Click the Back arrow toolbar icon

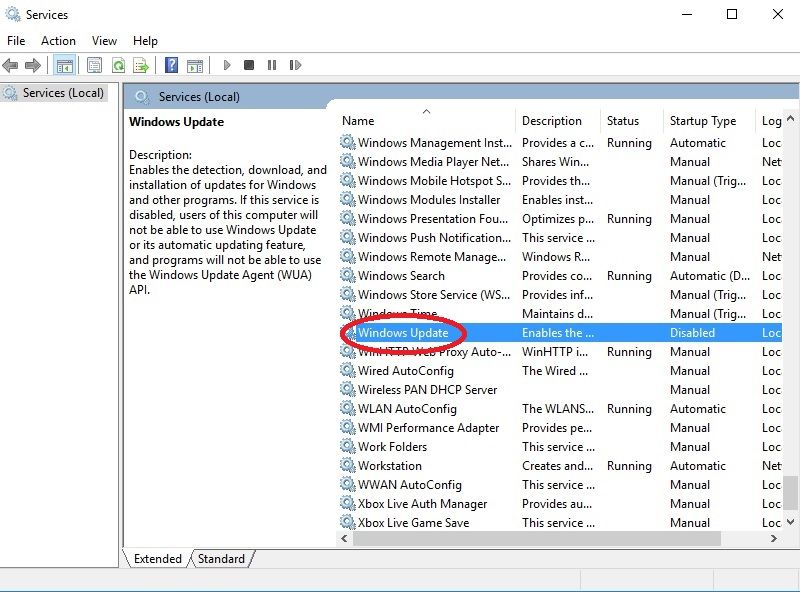(10, 65)
